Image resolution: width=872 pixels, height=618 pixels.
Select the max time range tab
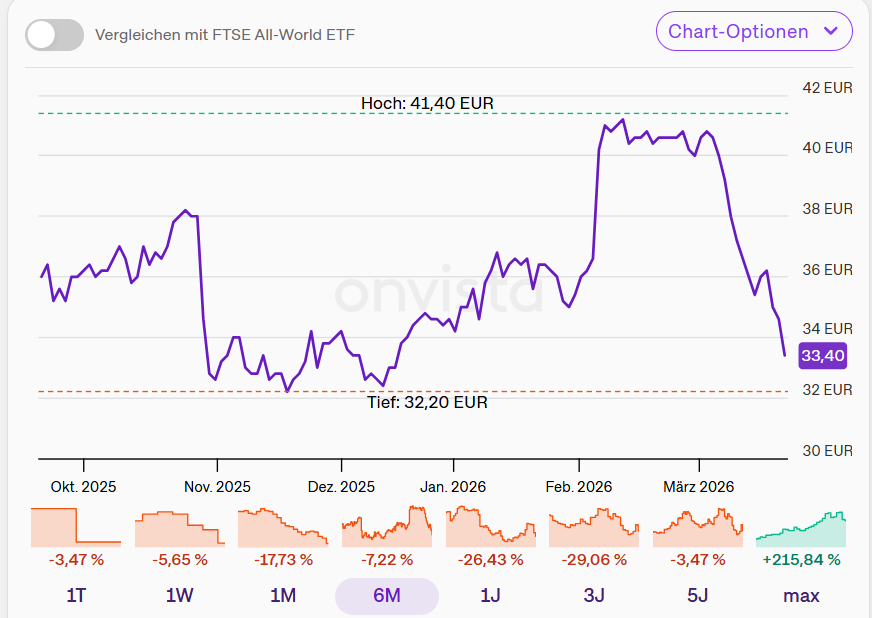pyautogui.click(x=801, y=596)
